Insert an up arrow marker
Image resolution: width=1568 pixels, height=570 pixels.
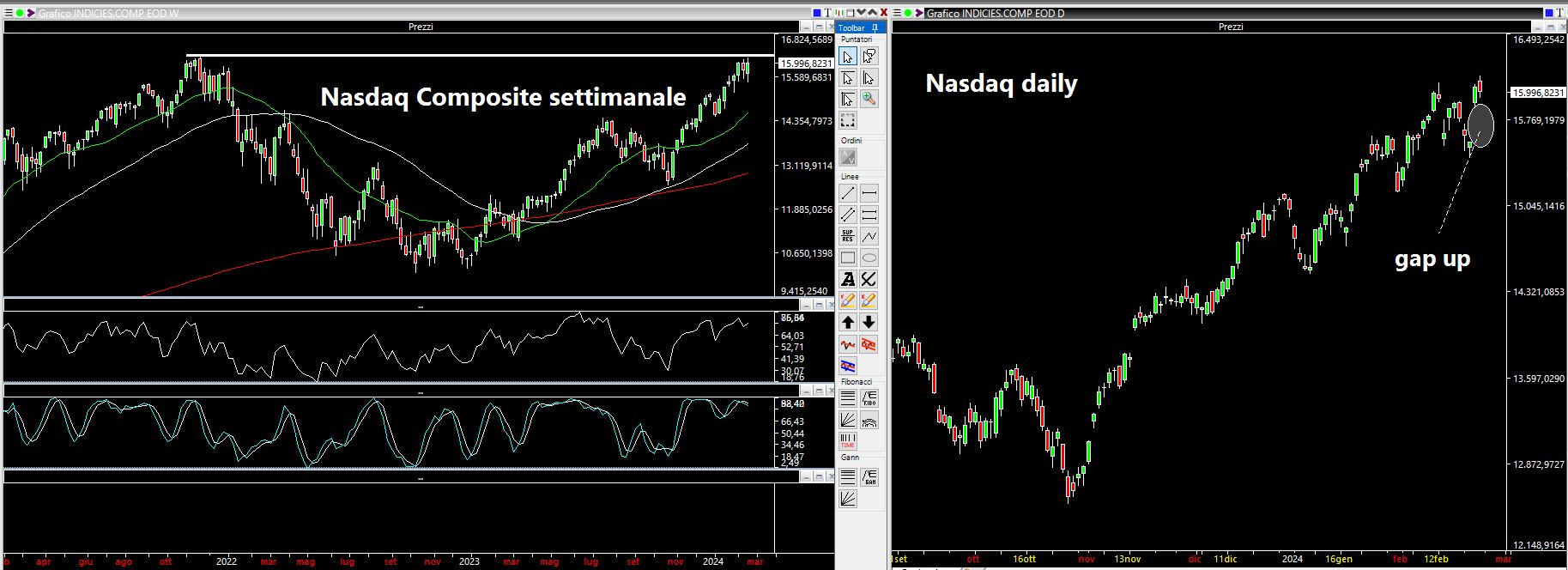pos(848,322)
